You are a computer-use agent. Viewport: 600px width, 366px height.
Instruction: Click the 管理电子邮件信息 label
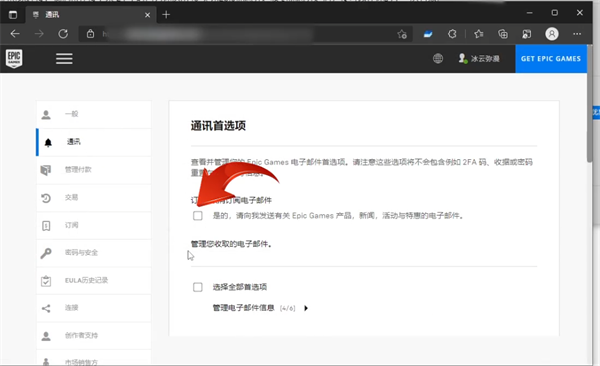(243, 308)
